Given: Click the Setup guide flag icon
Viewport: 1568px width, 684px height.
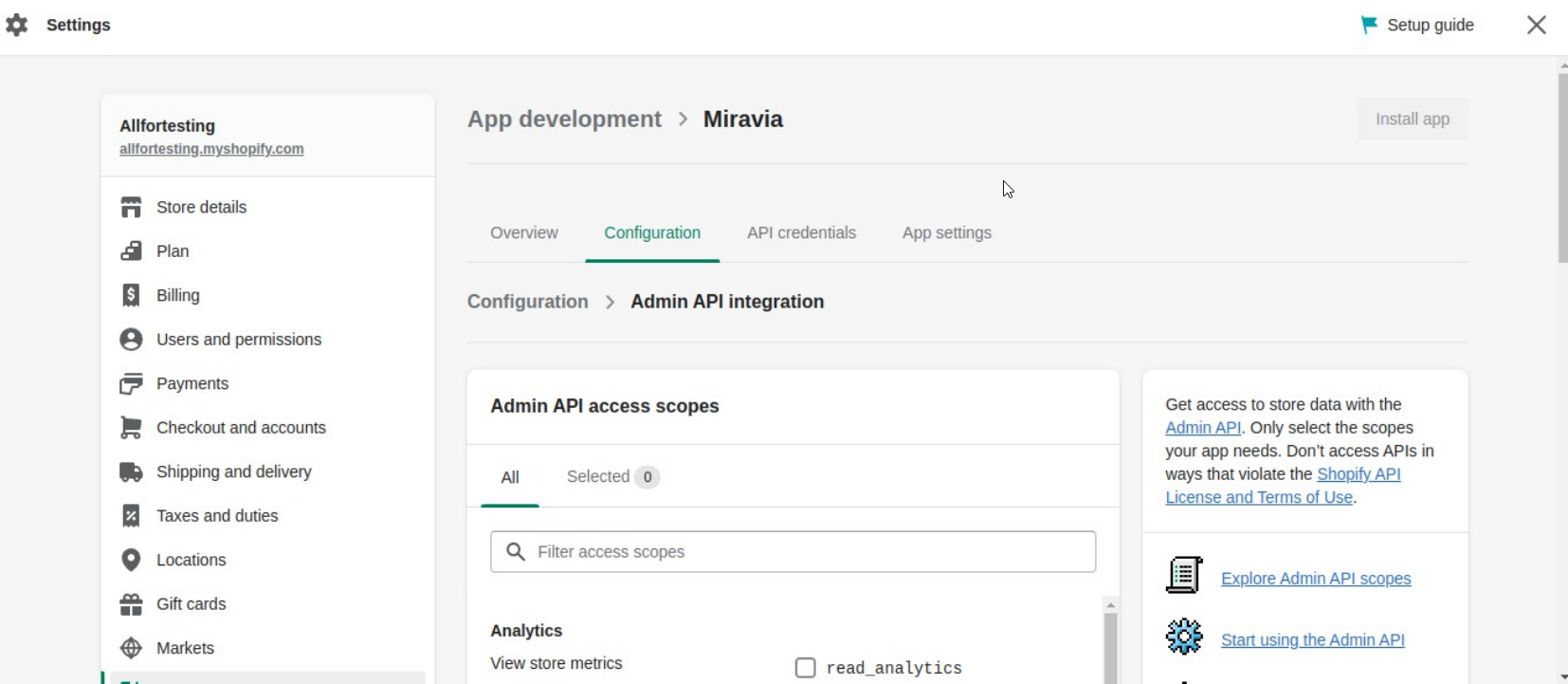Looking at the screenshot, I should pyautogui.click(x=1369, y=25).
